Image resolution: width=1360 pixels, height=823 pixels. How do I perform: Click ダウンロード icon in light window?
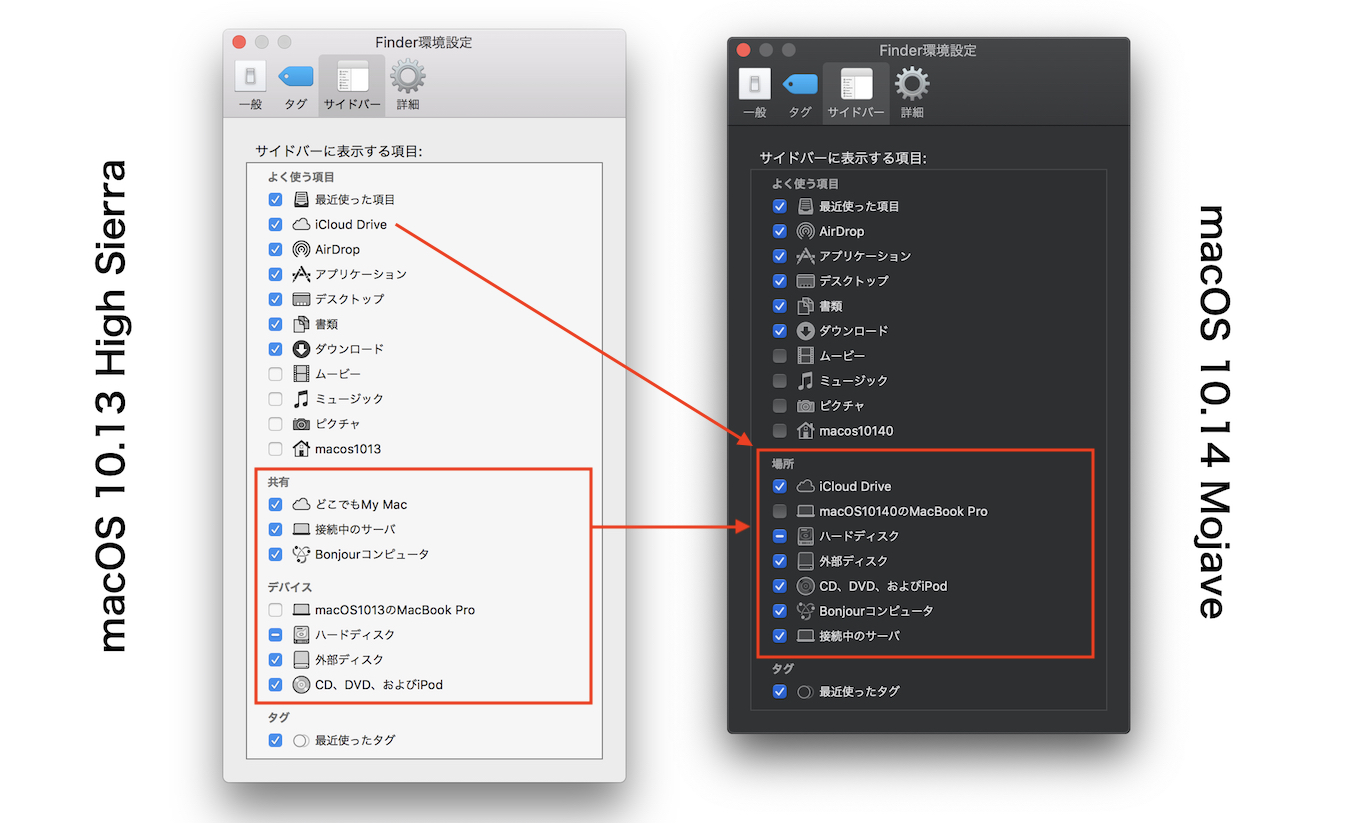click(x=301, y=349)
